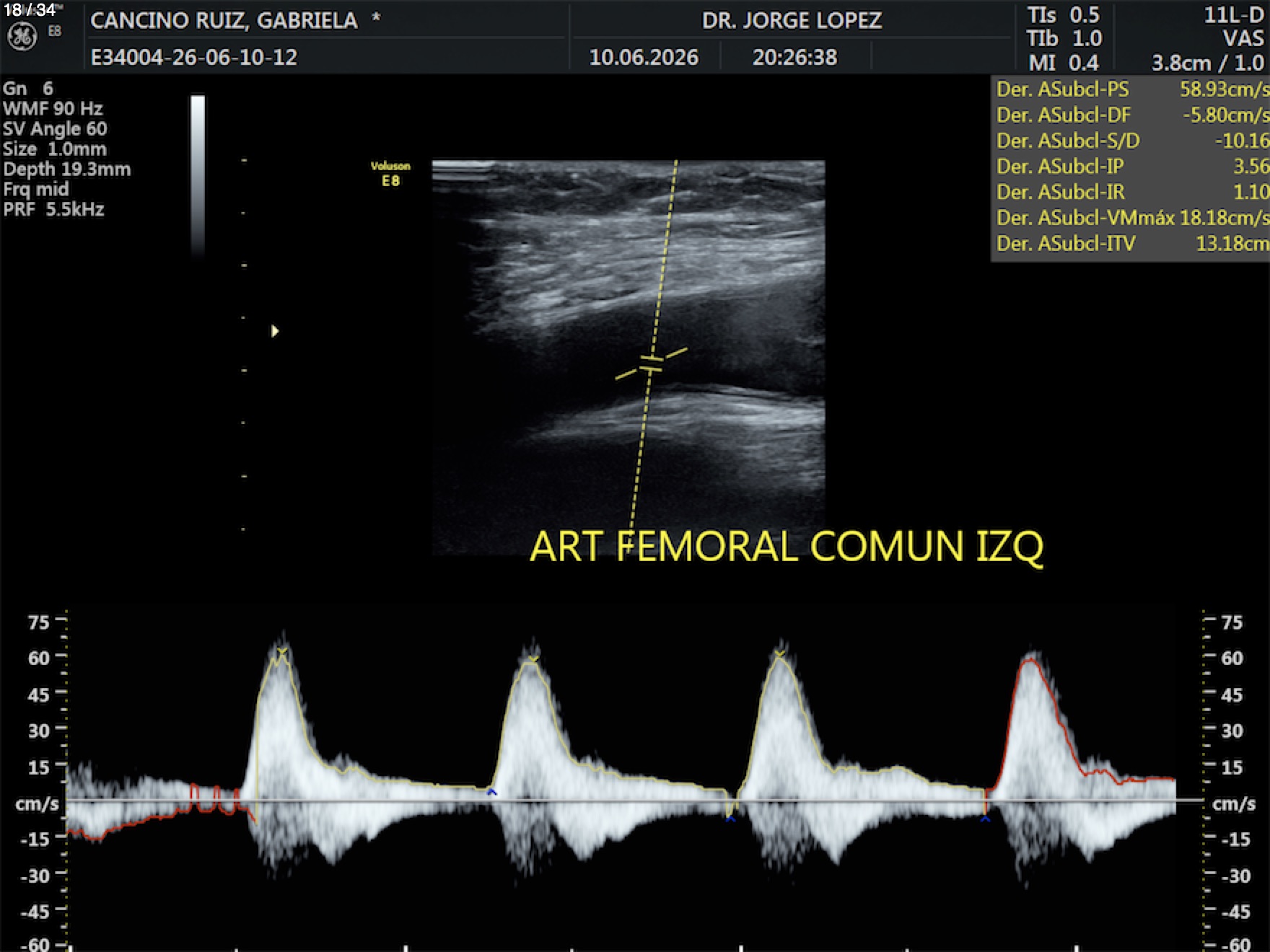Viewport: 1270px width, 952px height.
Task: Click the PRF 5.5kHz parameter
Action: (x=54, y=210)
